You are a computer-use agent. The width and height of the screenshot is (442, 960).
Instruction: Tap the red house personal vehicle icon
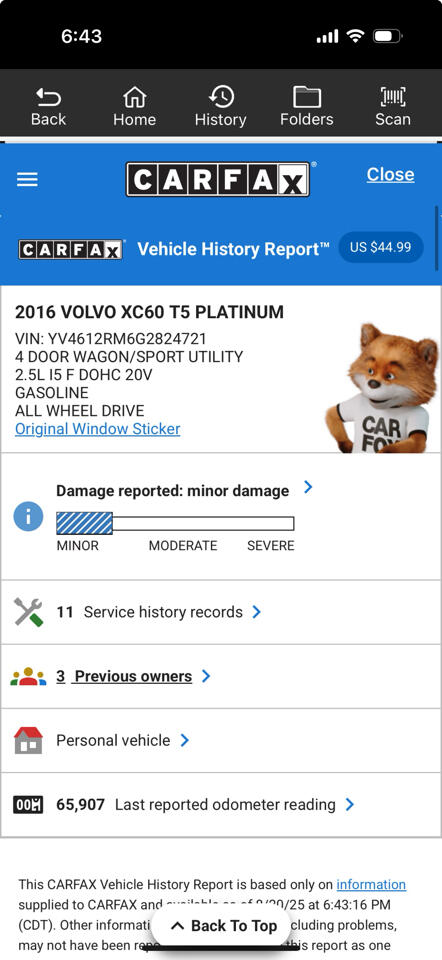[x=28, y=740]
